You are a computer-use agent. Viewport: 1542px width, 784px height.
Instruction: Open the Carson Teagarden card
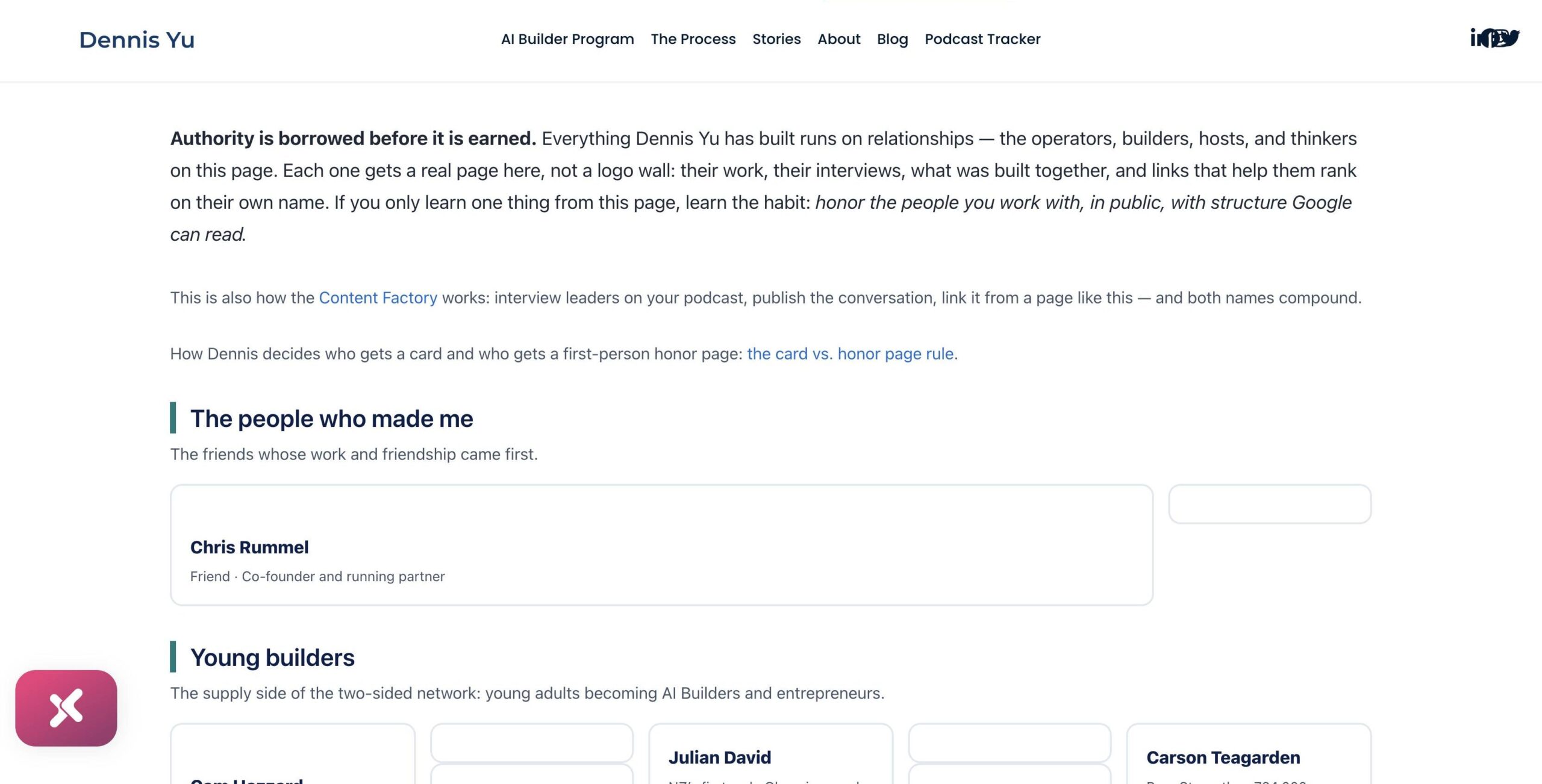point(1249,754)
